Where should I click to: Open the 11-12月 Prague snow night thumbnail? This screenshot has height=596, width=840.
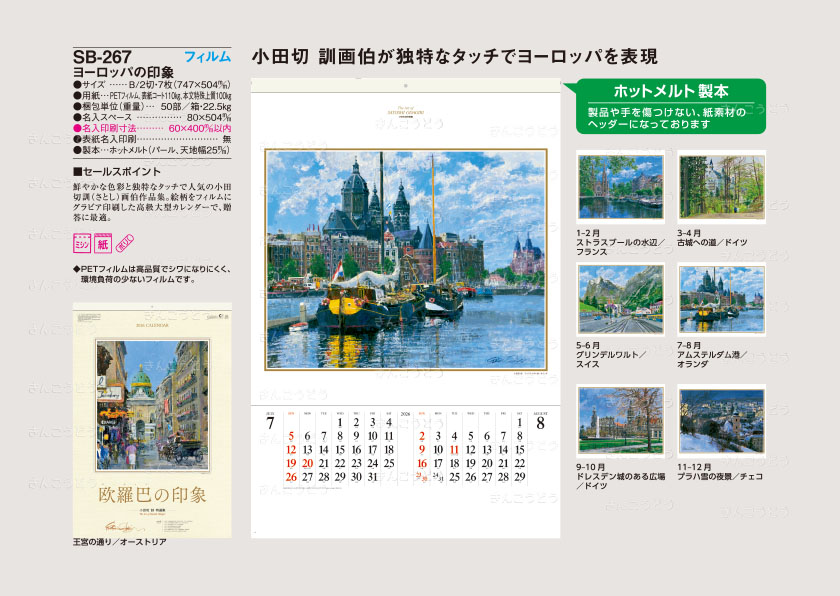click(x=722, y=421)
